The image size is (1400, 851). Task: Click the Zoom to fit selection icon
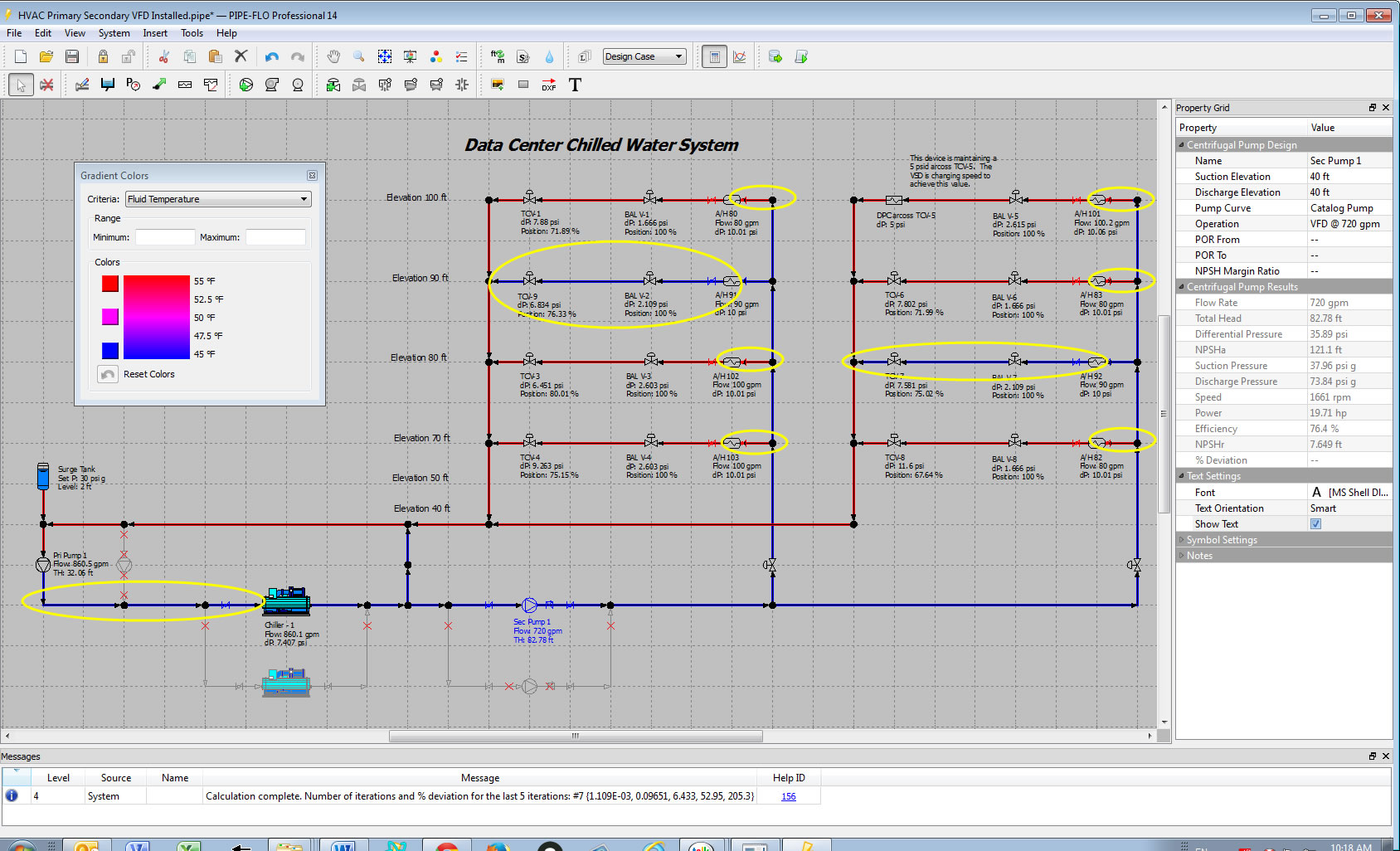click(385, 56)
